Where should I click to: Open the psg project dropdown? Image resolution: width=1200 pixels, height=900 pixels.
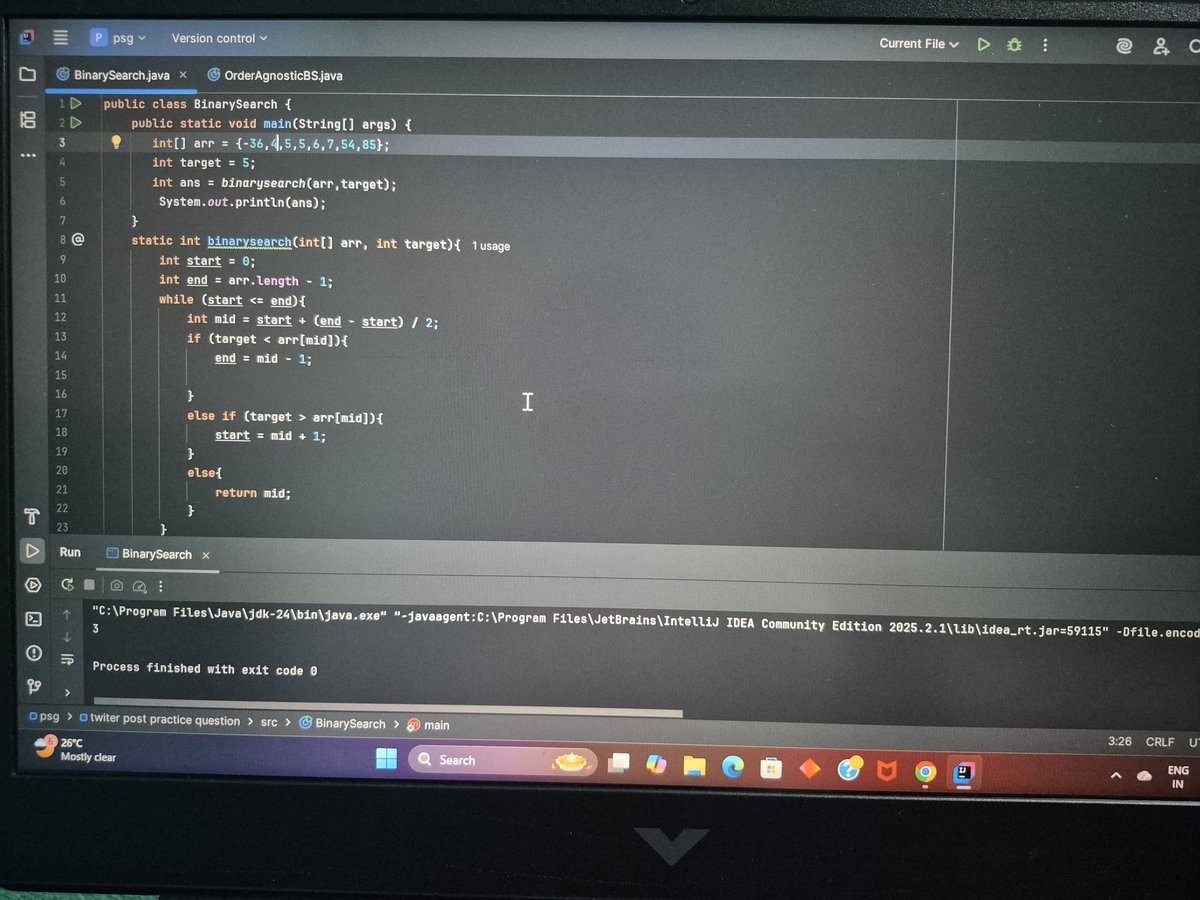point(119,38)
